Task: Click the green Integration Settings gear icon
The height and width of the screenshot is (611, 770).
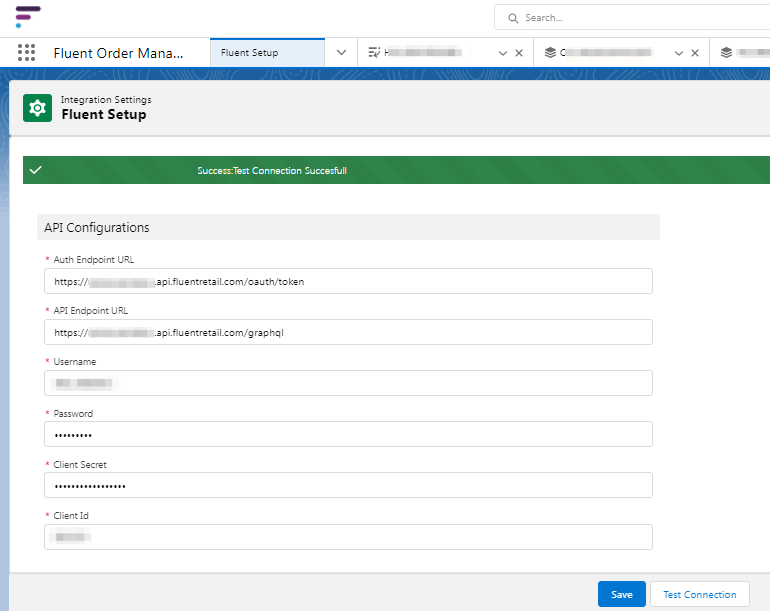Action: pyautogui.click(x=37, y=108)
